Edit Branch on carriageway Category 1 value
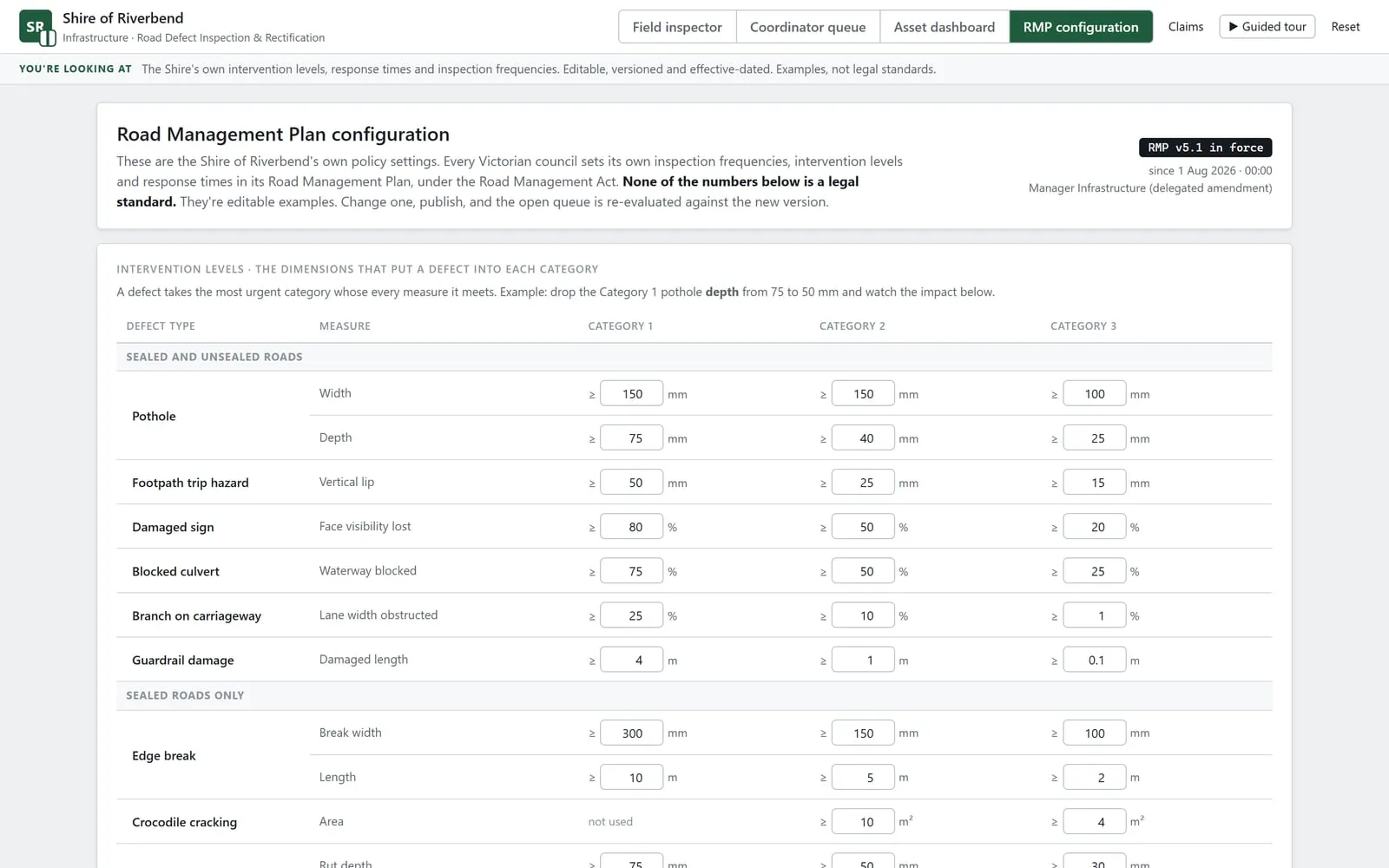1389x868 pixels. (x=631, y=615)
